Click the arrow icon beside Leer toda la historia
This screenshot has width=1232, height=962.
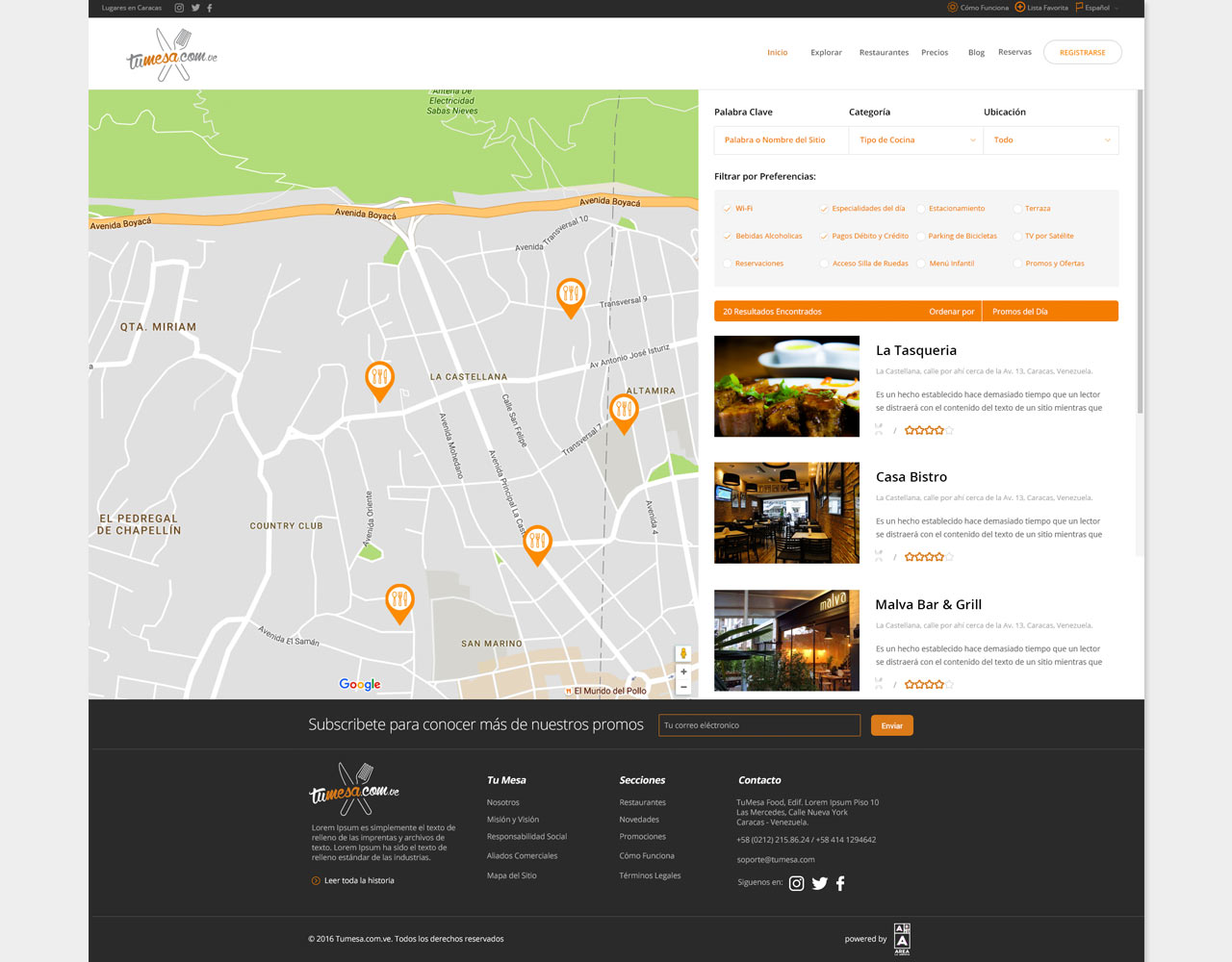click(x=316, y=880)
